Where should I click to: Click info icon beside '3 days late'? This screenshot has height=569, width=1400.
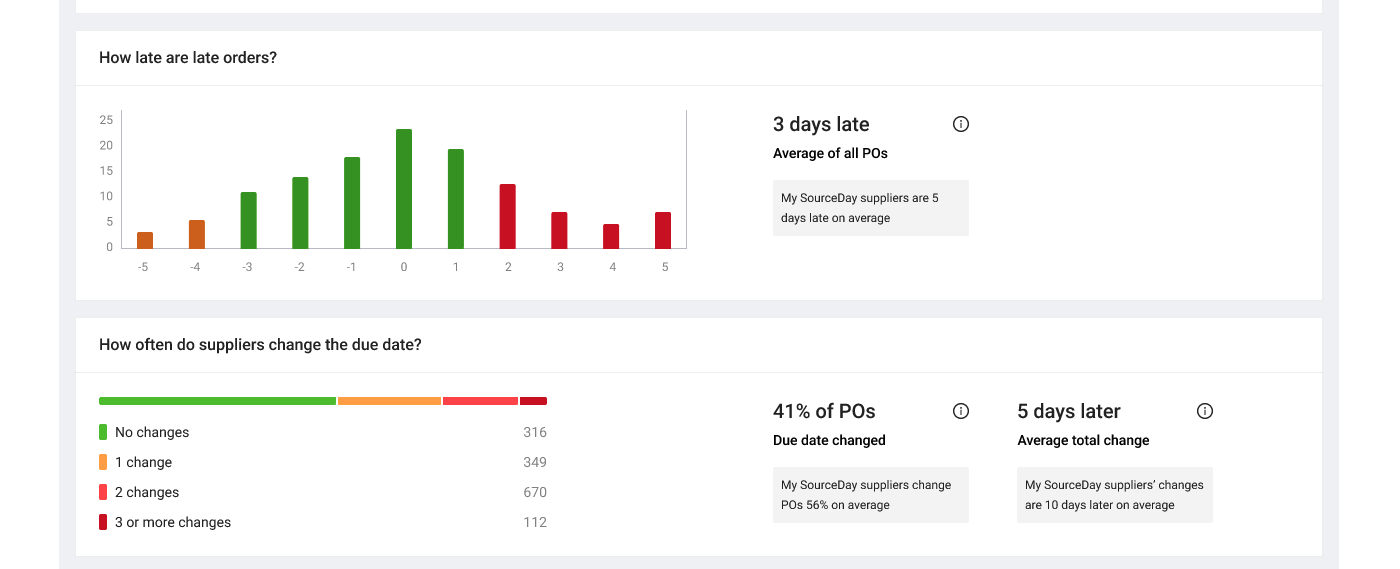(961, 124)
